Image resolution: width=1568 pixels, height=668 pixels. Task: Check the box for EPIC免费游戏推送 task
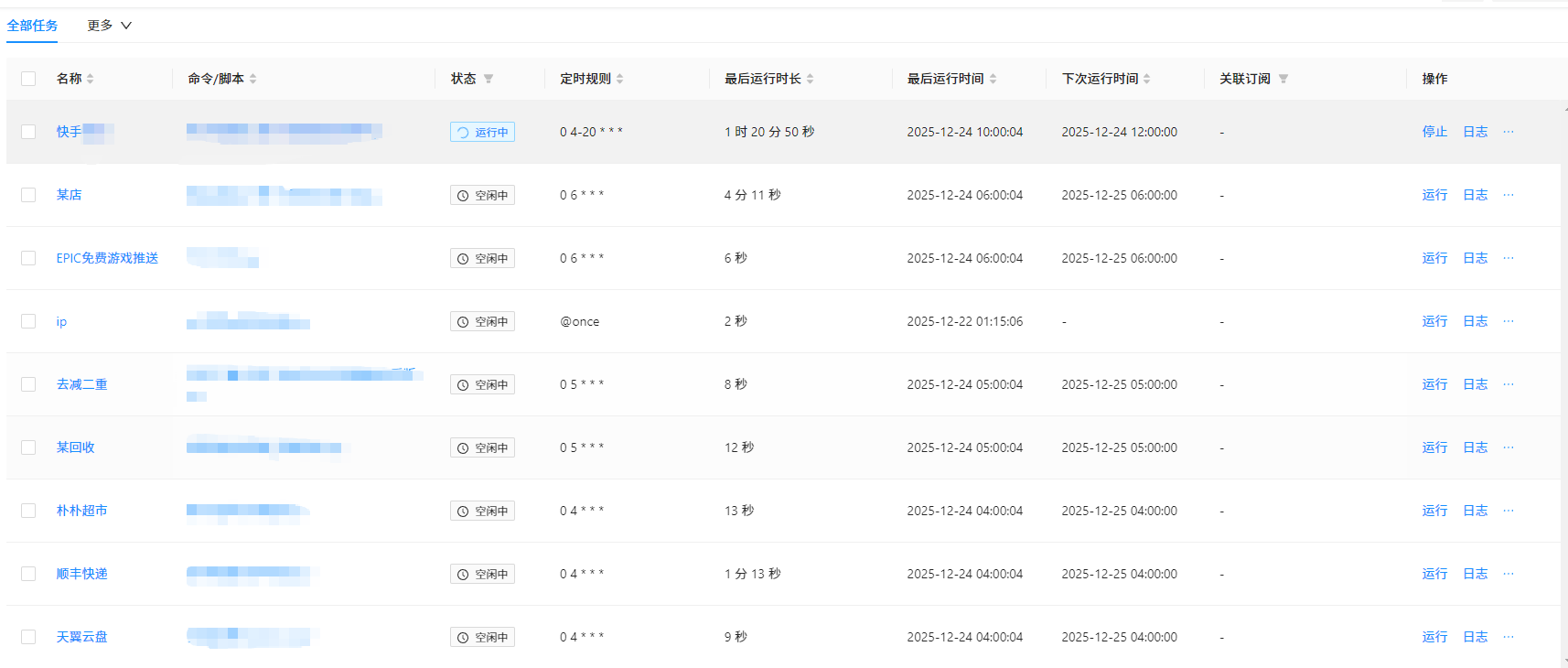pos(28,258)
